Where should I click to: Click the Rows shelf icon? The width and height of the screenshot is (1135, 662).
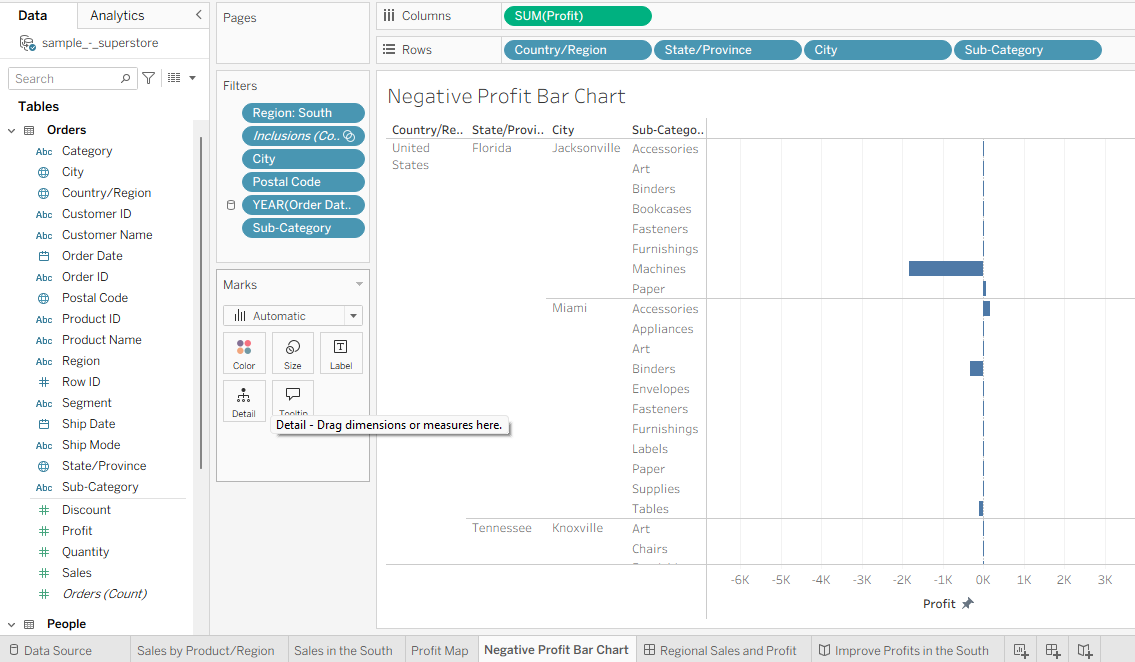click(389, 49)
